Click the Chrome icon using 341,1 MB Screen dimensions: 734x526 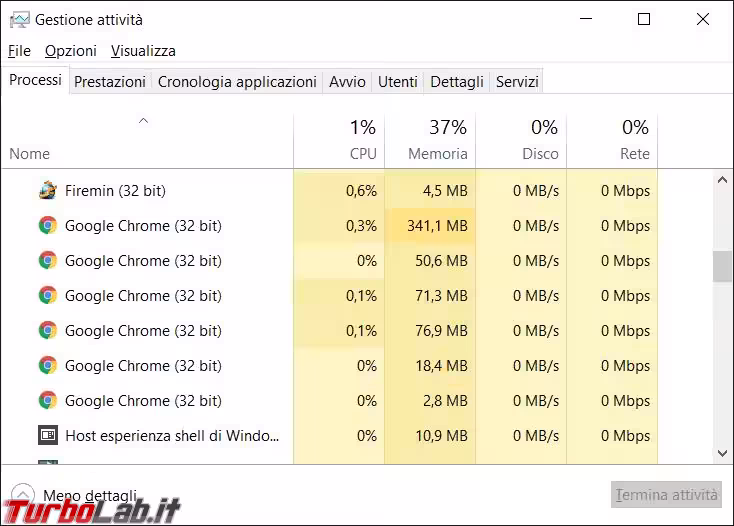(x=47, y=226)
